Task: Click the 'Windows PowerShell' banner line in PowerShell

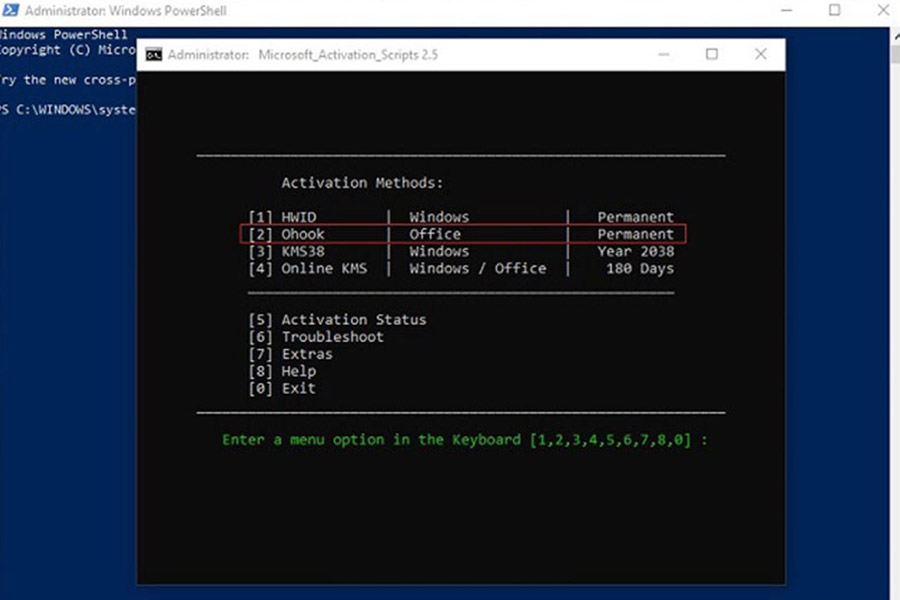Action: click(x=64, y=34)
